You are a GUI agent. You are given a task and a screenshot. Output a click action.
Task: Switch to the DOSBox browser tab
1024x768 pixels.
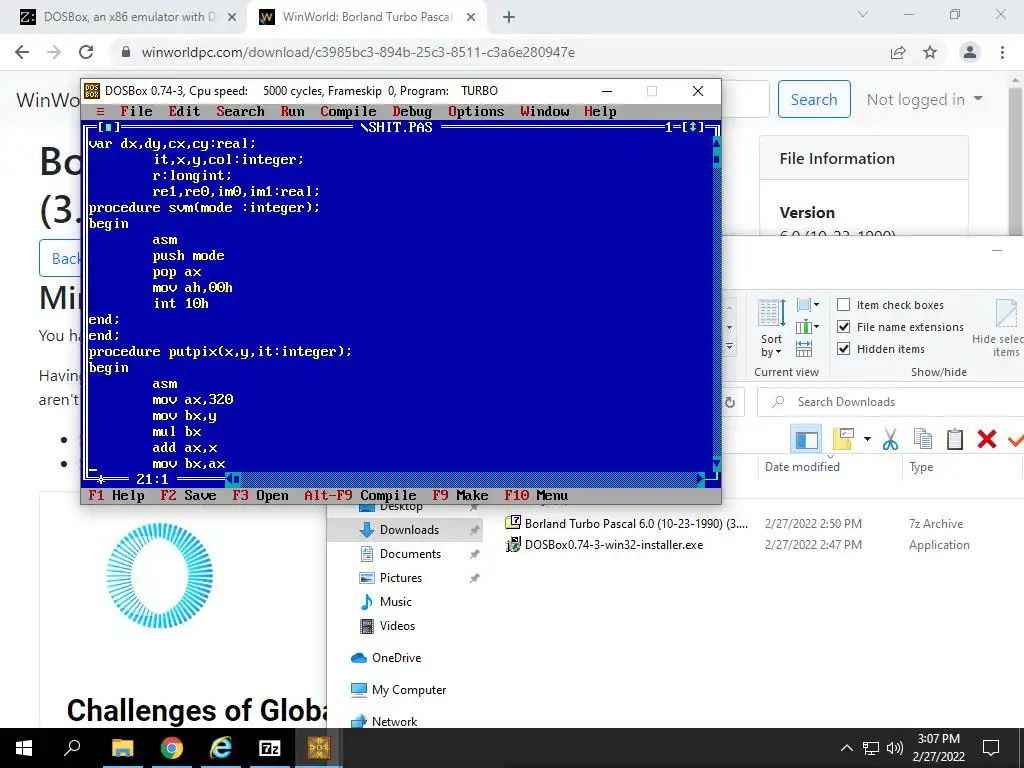[128, 17]
